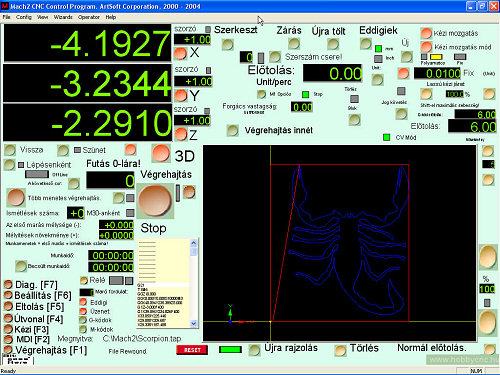Click the scorpion toolpath preview display
Screen dimensions: 500x375
pos(340,243)
